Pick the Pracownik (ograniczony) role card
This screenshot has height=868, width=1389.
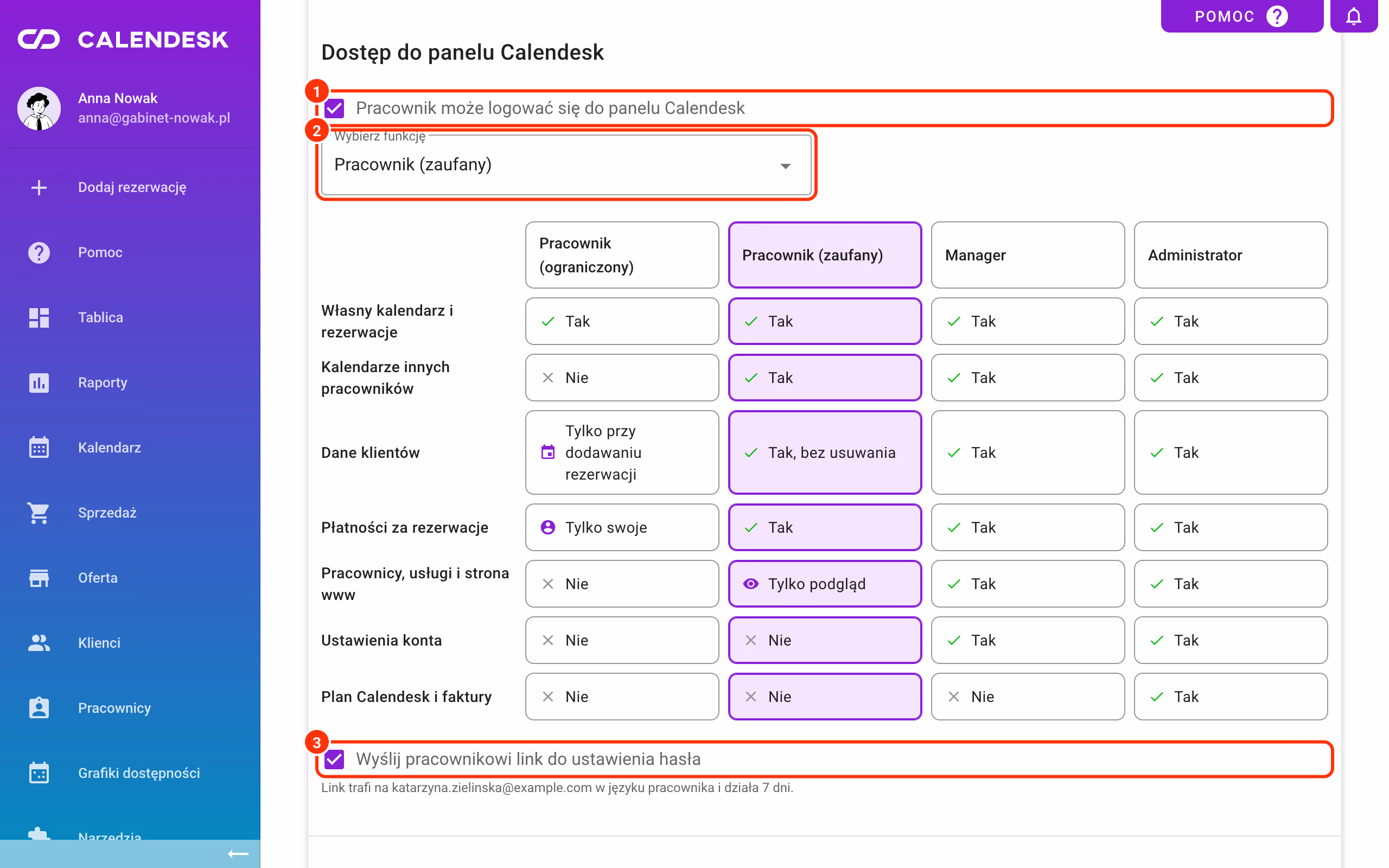pyautogui.click(x=622, y=255)
